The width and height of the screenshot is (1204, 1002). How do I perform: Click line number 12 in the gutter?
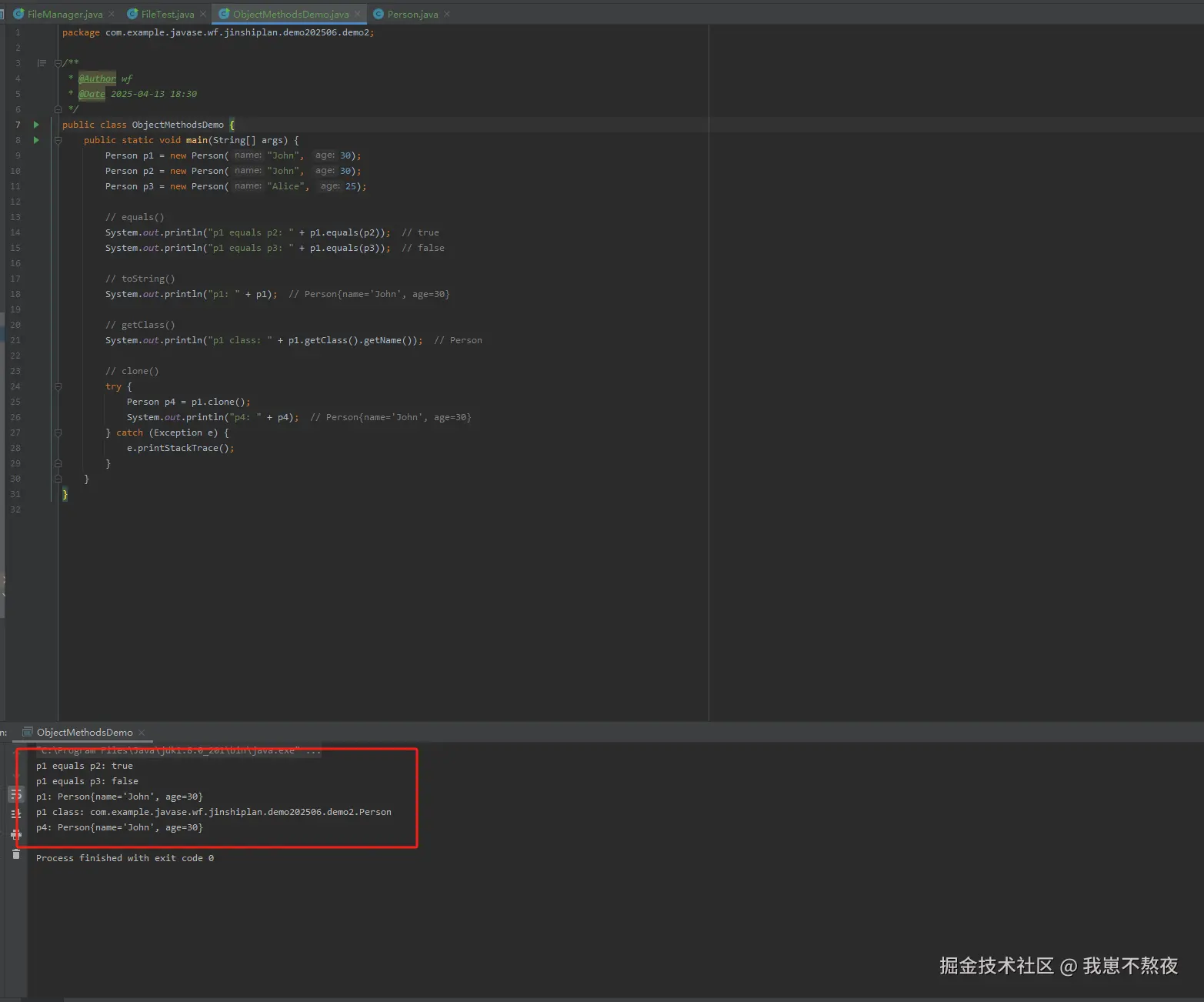15,202
